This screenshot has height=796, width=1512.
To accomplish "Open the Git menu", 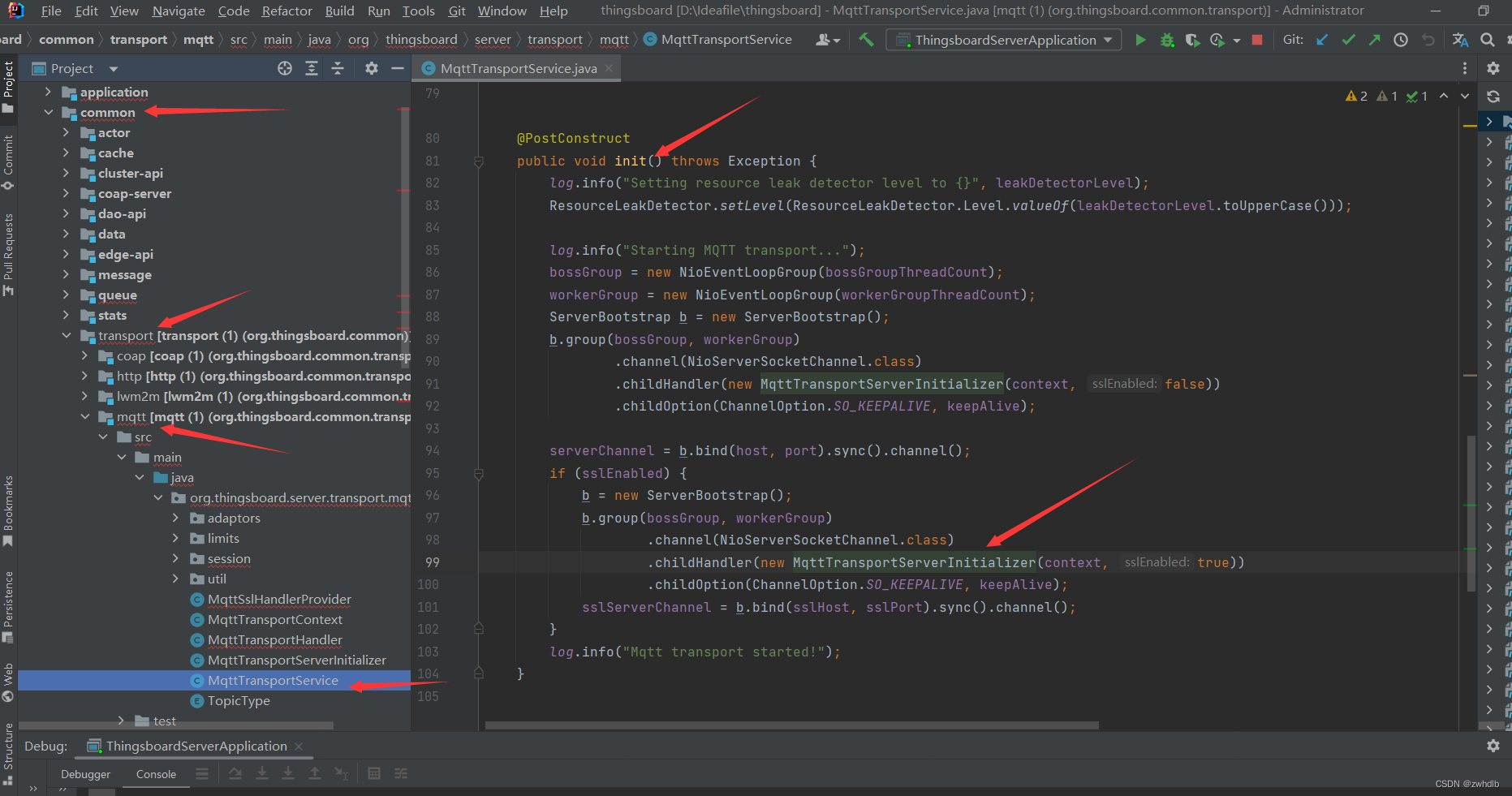I will point(457,11).
